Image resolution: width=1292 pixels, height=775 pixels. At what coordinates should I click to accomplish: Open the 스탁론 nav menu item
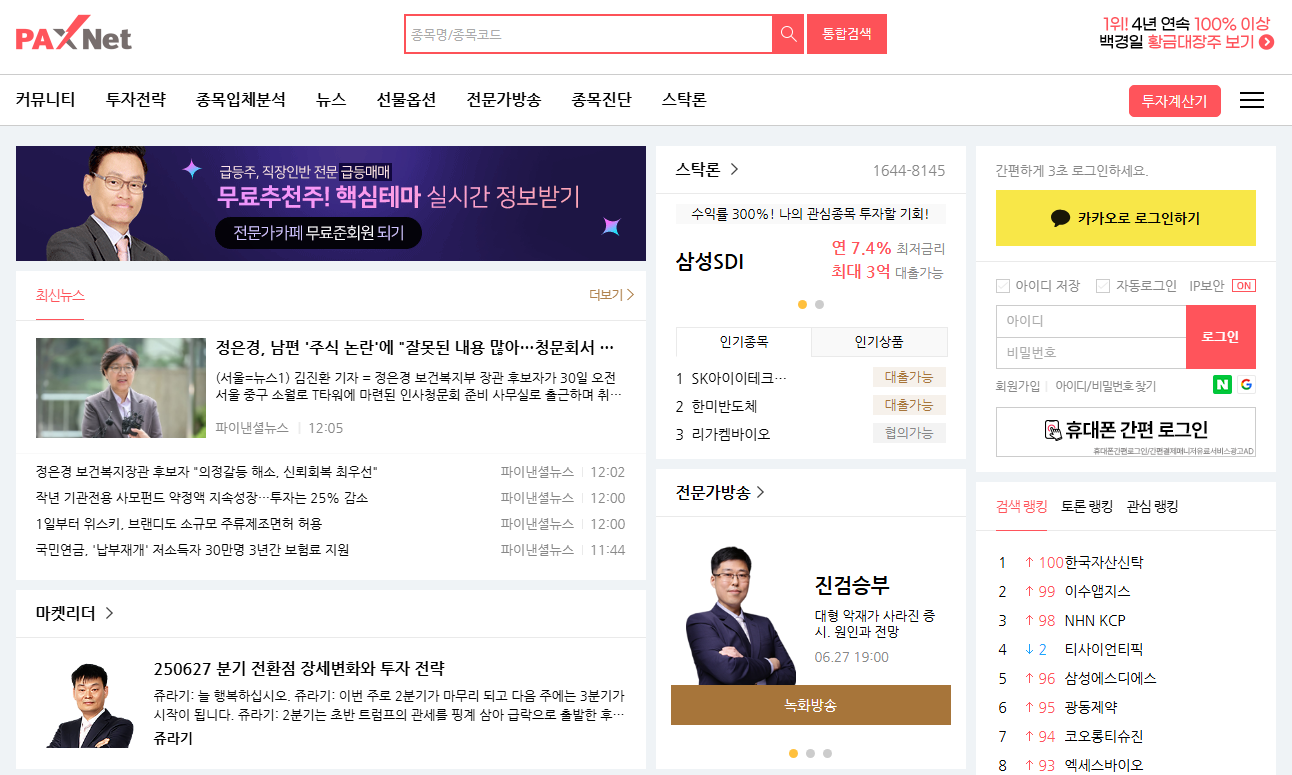tap(684, 100)
